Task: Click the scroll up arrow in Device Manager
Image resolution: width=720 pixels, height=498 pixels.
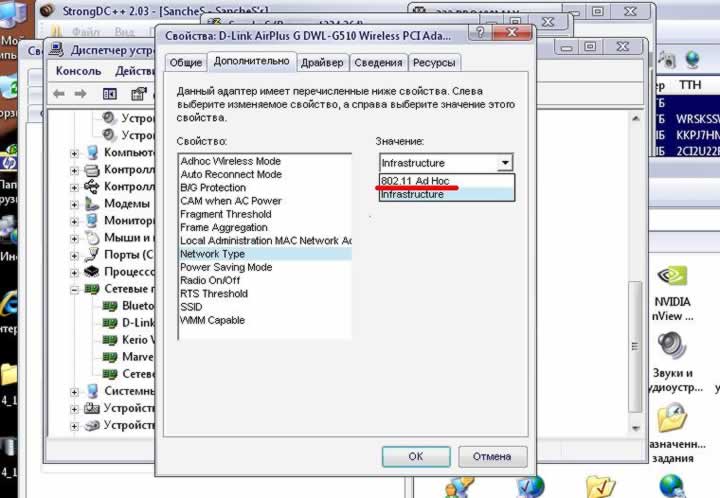Action: [x=636, y=118]
